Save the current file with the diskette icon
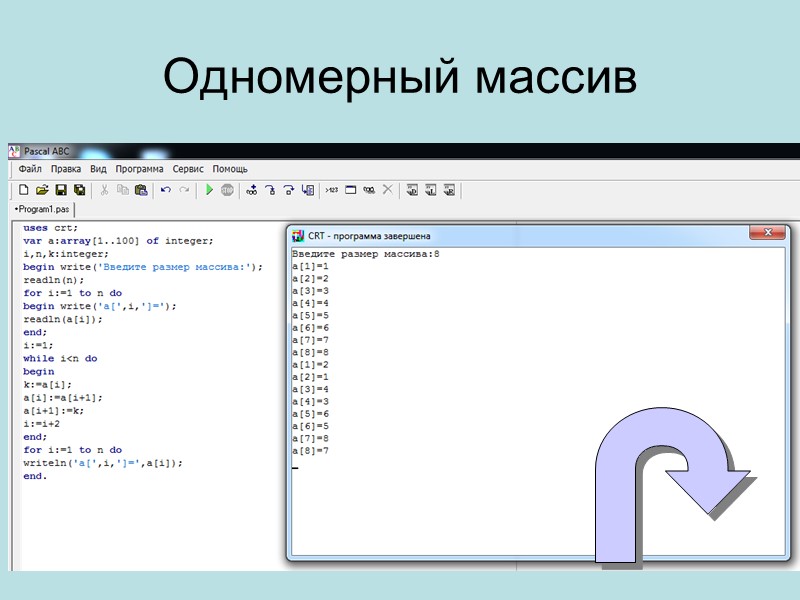Image resolution: width=800 pixels, height=600 pixels. click(60, 188)
